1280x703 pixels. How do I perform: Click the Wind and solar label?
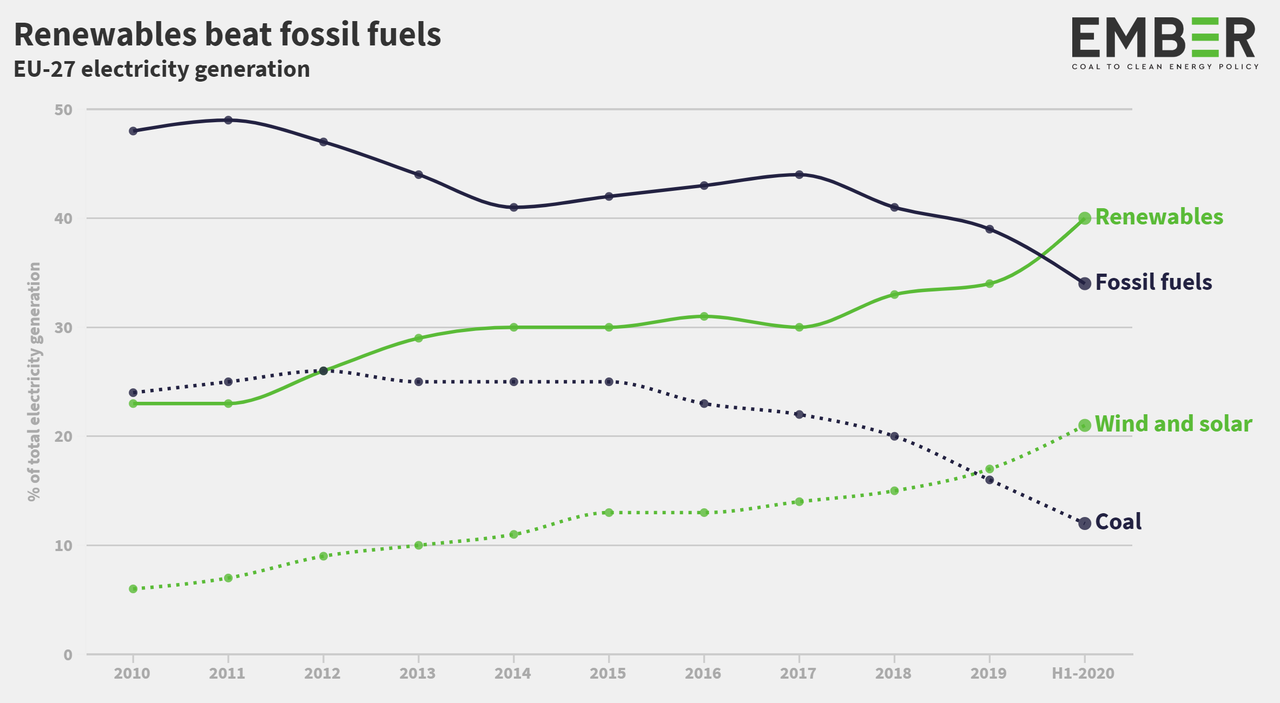(1174, 424)
